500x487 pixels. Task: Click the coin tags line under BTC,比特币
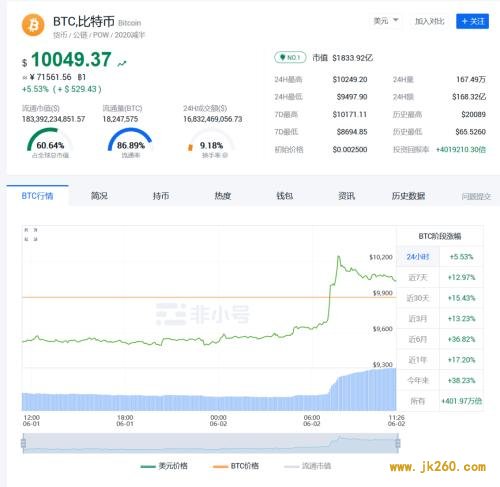[99, 35]
